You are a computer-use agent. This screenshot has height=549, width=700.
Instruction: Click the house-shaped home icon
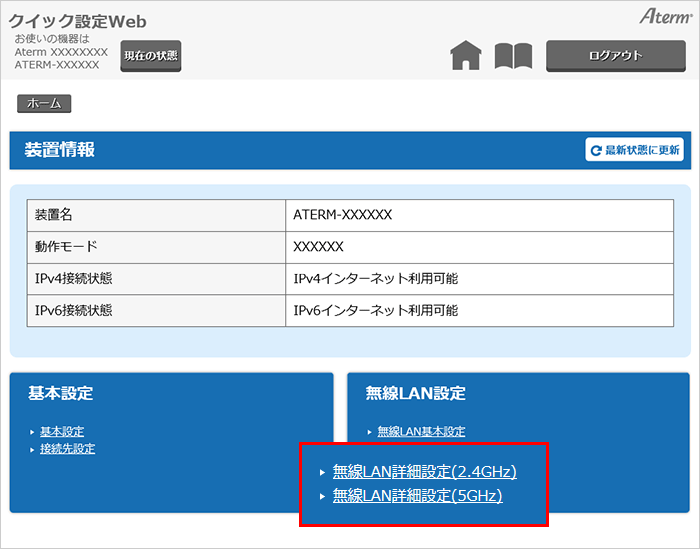[x=466, y=56]
